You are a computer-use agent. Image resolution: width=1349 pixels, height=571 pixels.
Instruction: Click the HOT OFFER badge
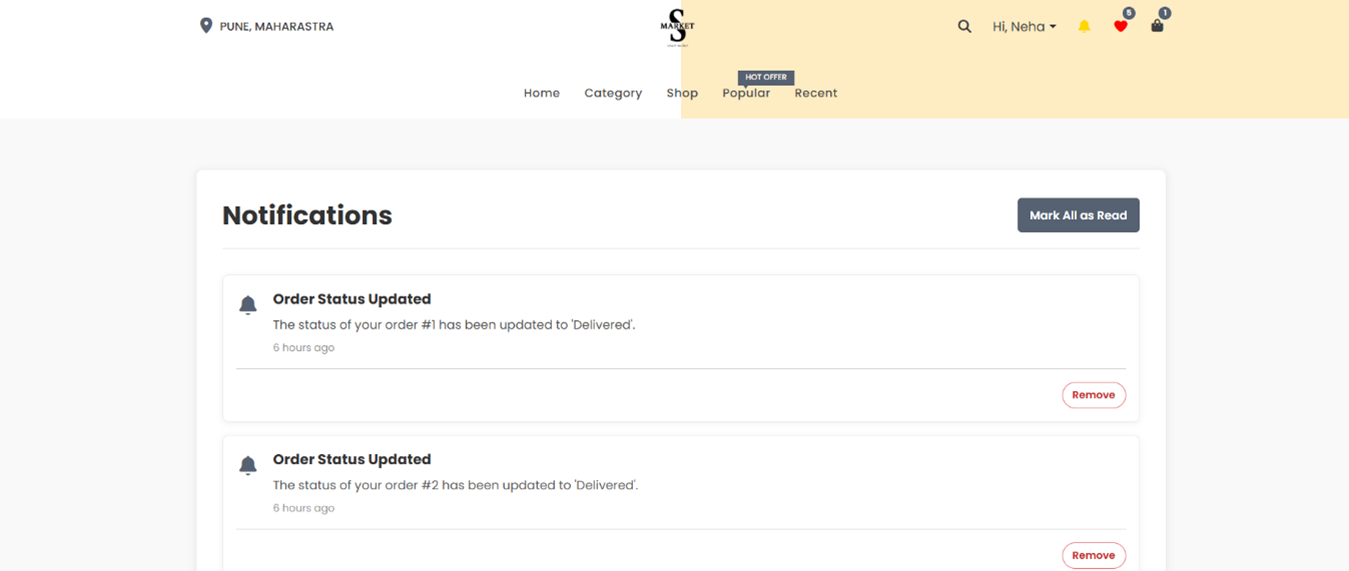766,77
